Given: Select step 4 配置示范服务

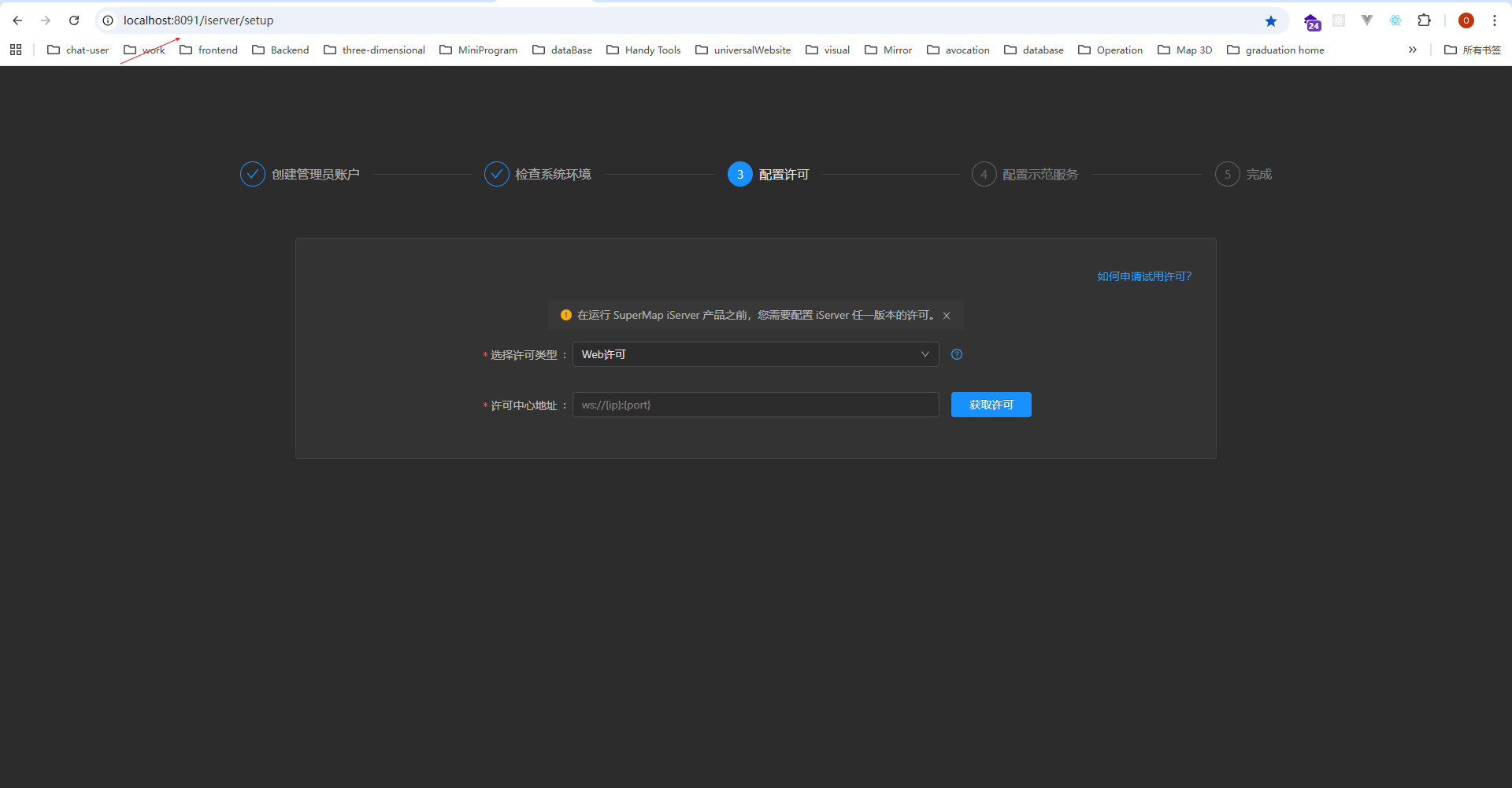Looking at the screenshot, I should click(1025, 174).
